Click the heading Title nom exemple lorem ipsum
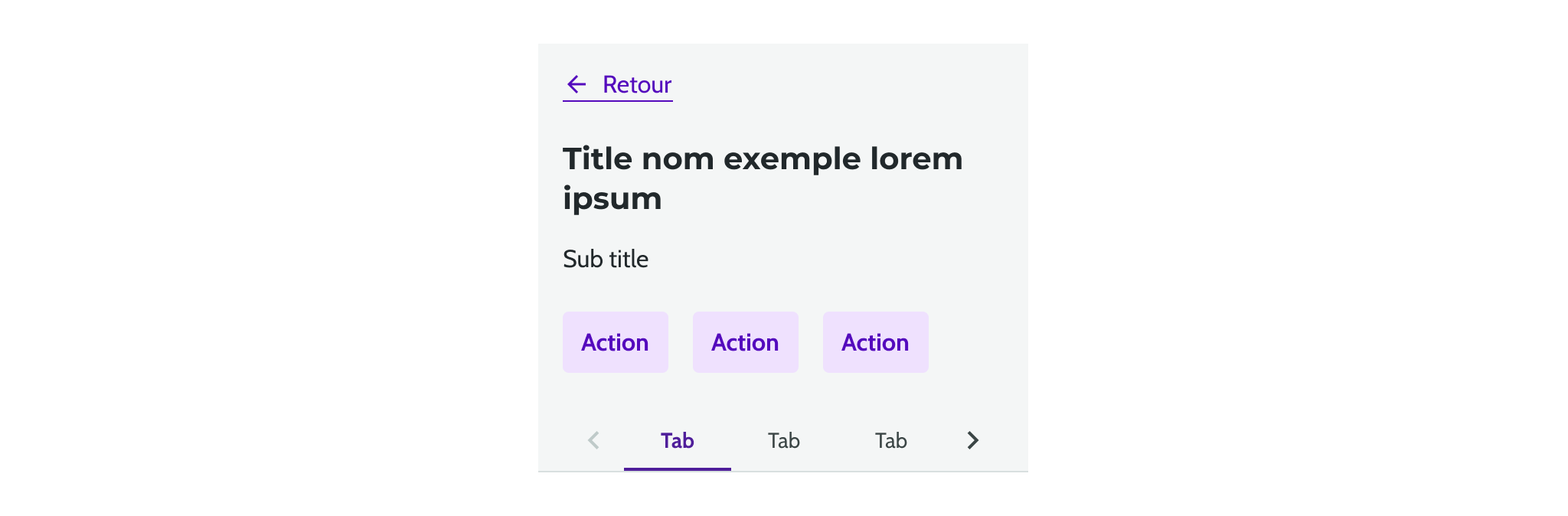The height and width of the screenshot is (516, 1568). (763, 178)
